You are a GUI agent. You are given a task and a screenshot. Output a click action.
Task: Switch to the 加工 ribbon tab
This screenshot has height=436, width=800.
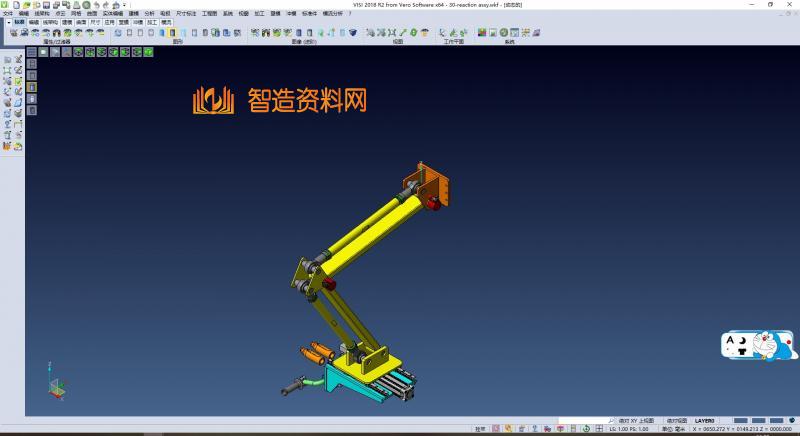[152, 22]
